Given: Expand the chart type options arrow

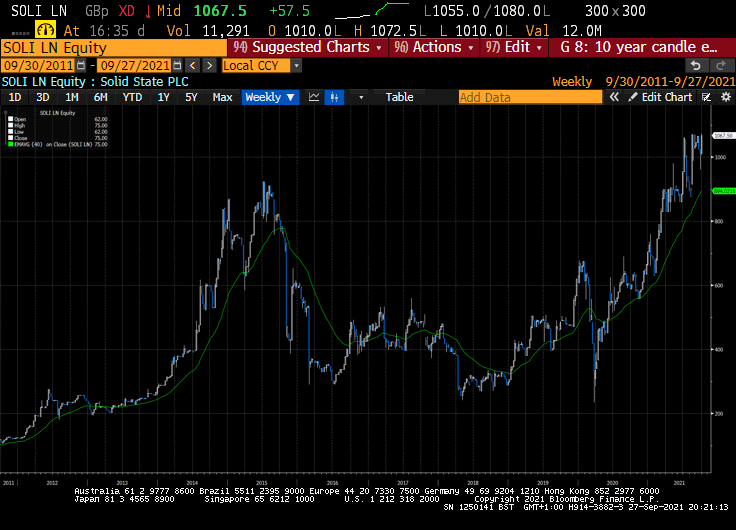Looking at the screenshot, I should (x=361, y=97).
